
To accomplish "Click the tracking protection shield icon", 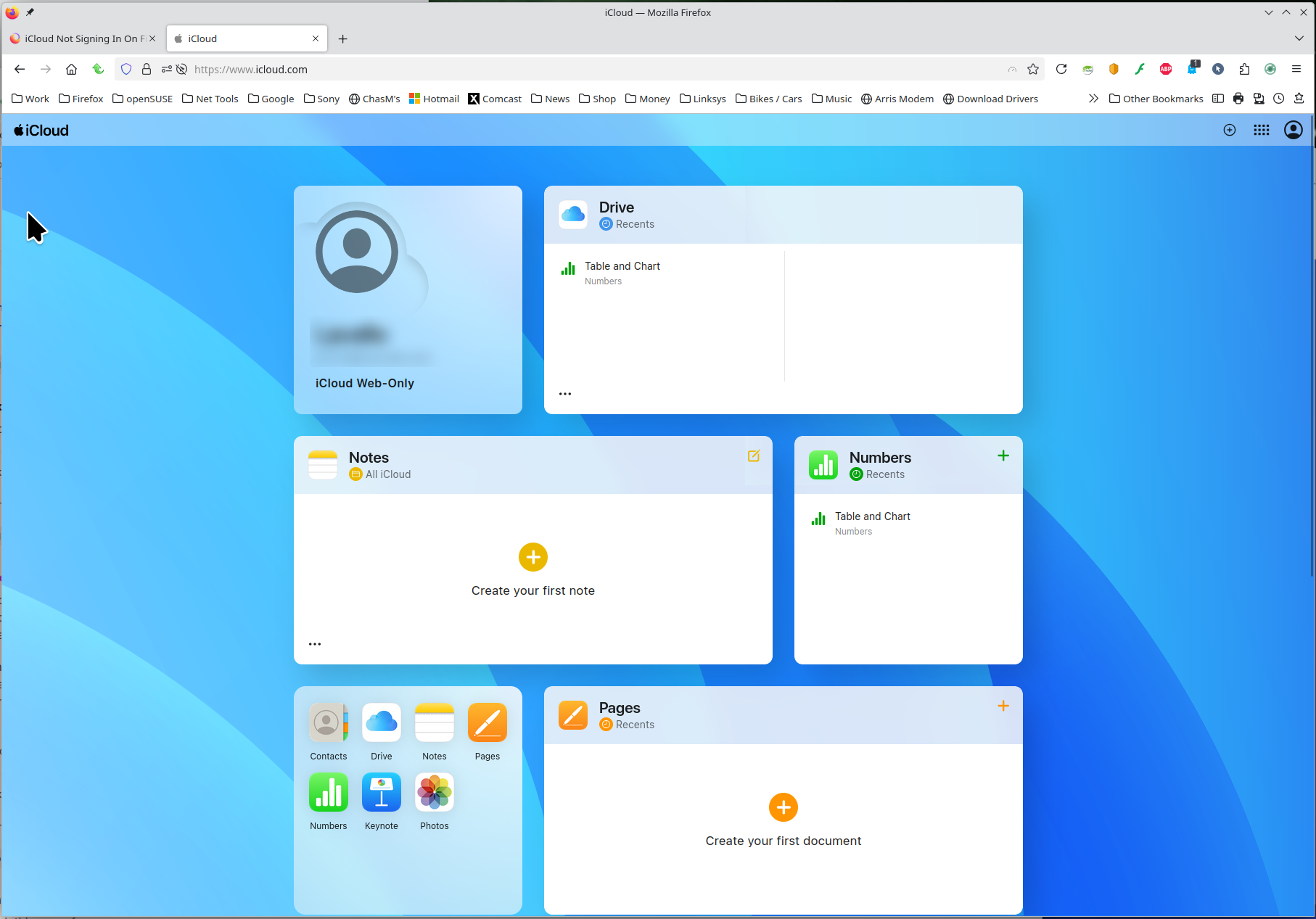I will pos(126,69).
